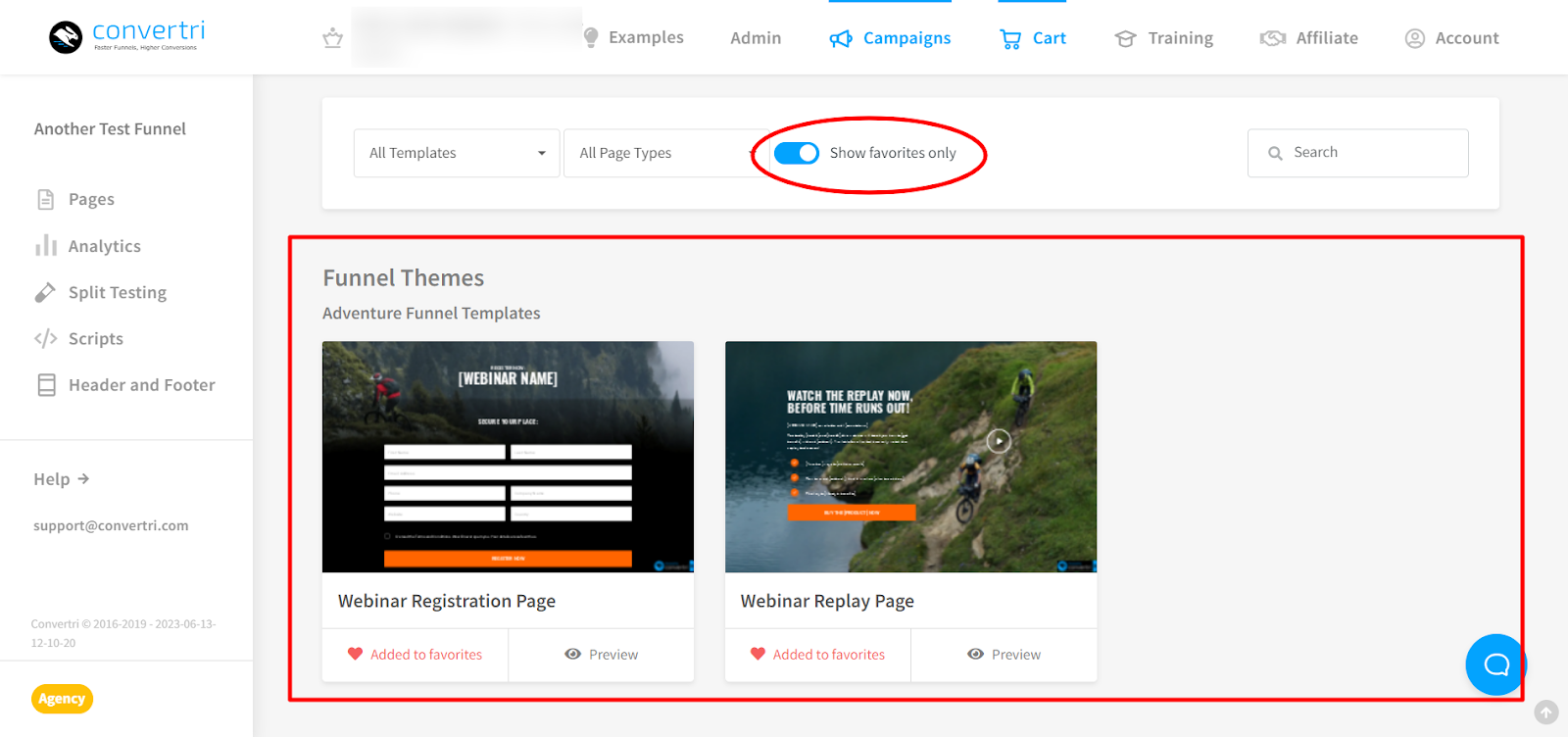Screen dimensions: 1568x737
Task: Open the blue chat support bubble
Action: pyautogui.click(x=1495, y=664)
